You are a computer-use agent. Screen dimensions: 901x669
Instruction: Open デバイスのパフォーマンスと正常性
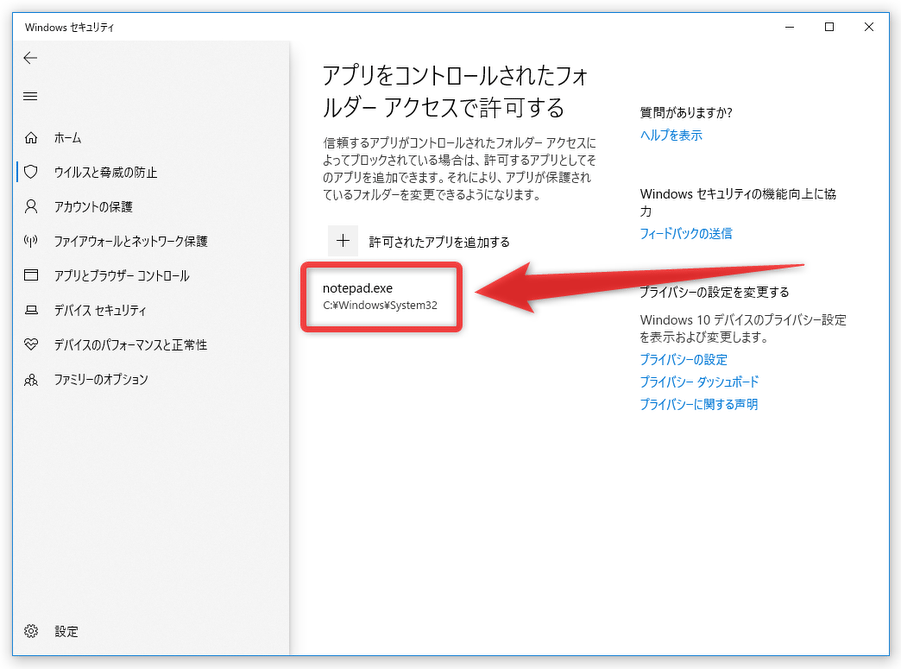pyautogui.click(x=130, y=345)
